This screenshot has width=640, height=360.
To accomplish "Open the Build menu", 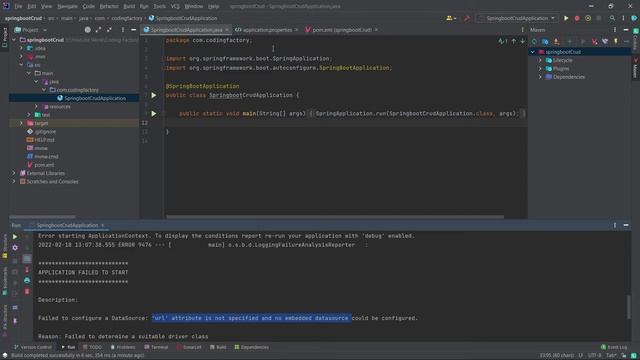I will tap(129, 6).
